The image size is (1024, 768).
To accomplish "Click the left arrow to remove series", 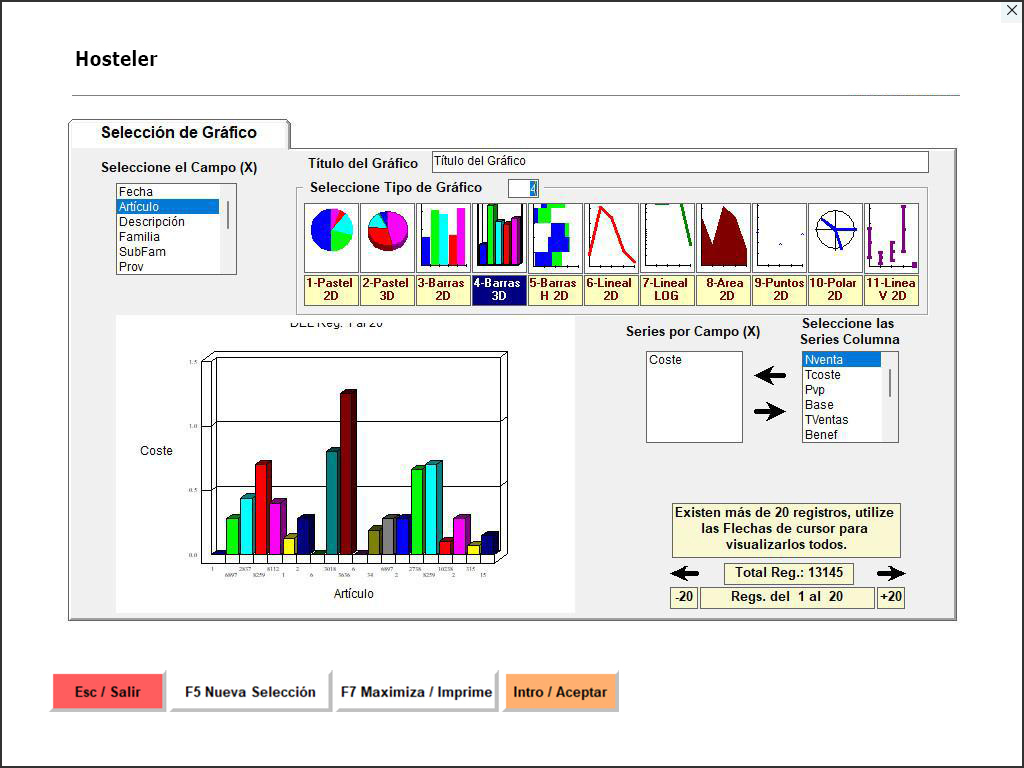I will point(770,376).
